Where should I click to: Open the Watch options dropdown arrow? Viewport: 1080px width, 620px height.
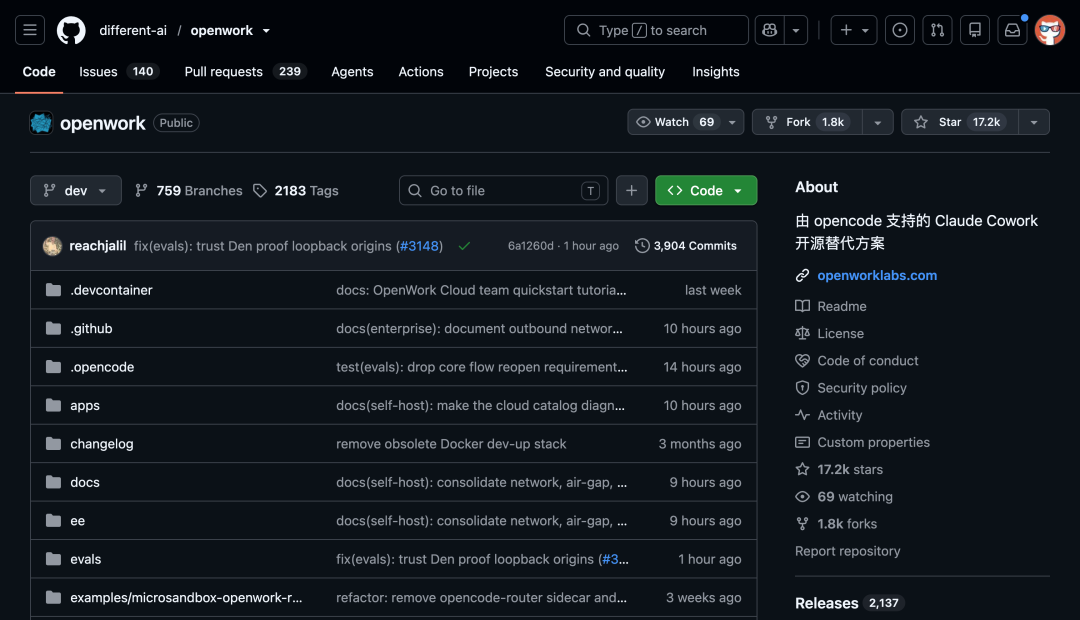pos(732,122)
